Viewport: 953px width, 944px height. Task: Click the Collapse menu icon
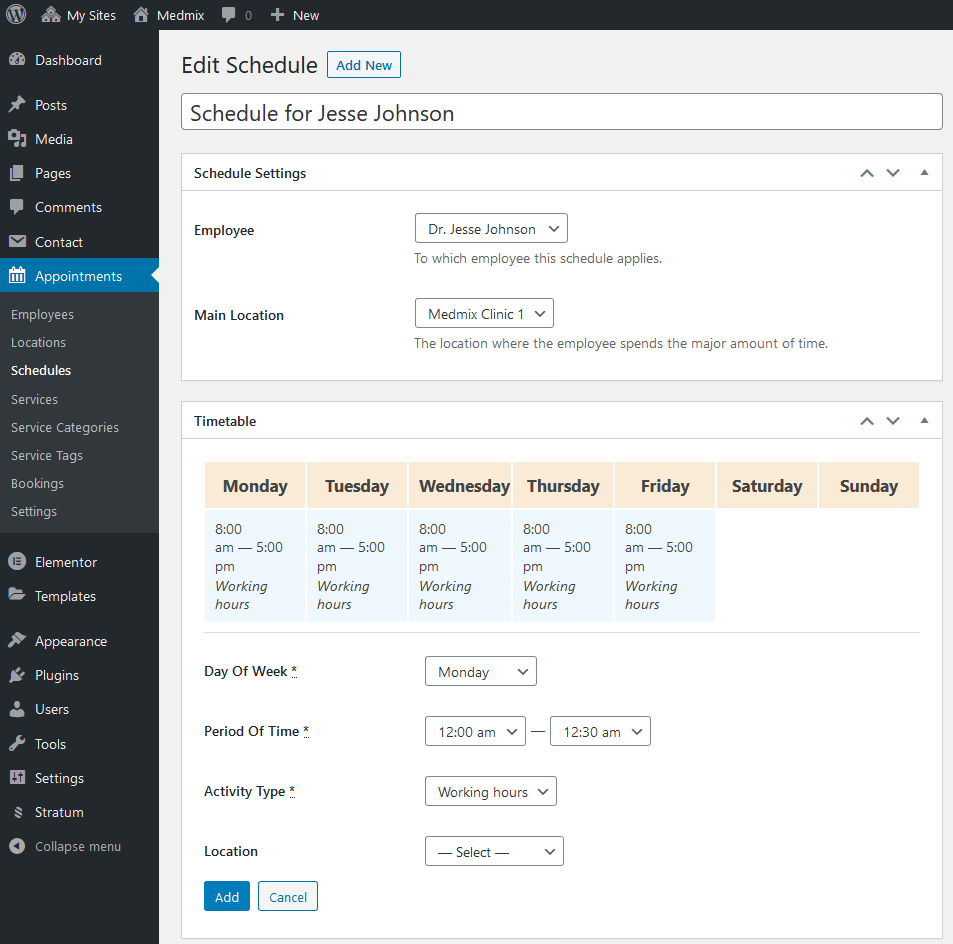17,846
